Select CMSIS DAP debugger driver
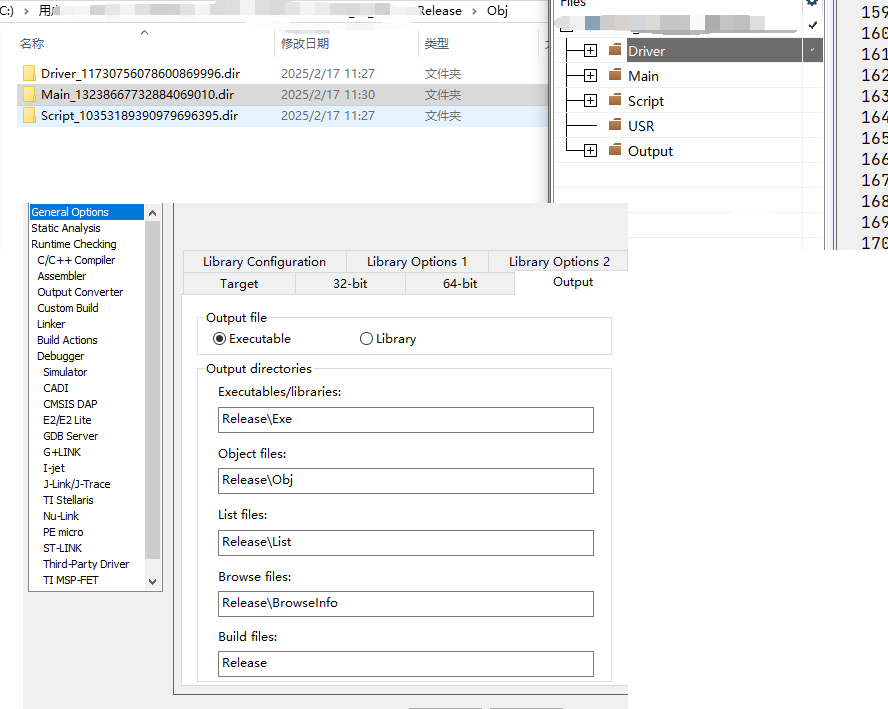Viewport: 888px width, 709px height. [70, 404]
